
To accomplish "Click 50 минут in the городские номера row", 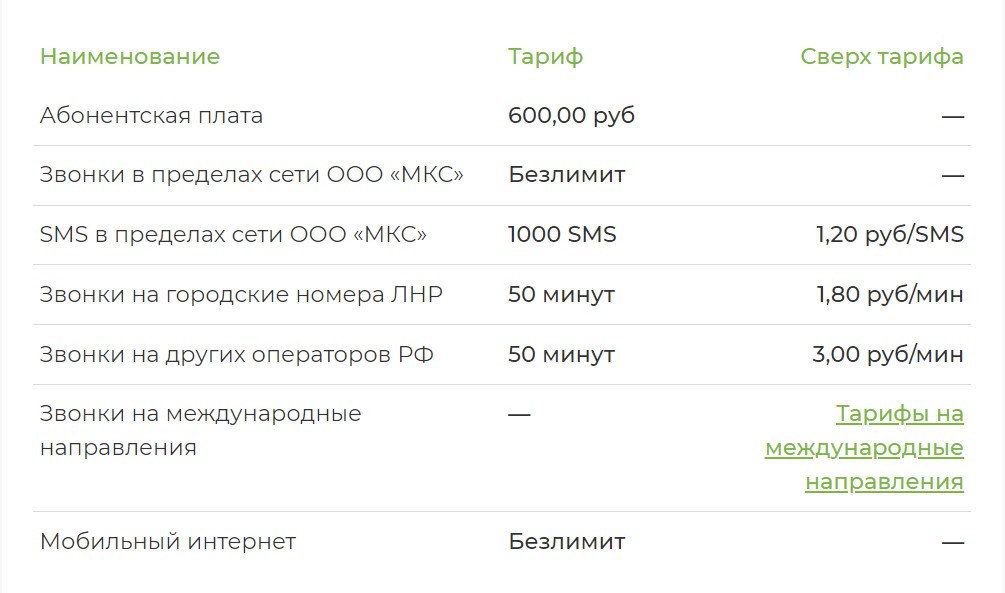I will coord(561,295).
